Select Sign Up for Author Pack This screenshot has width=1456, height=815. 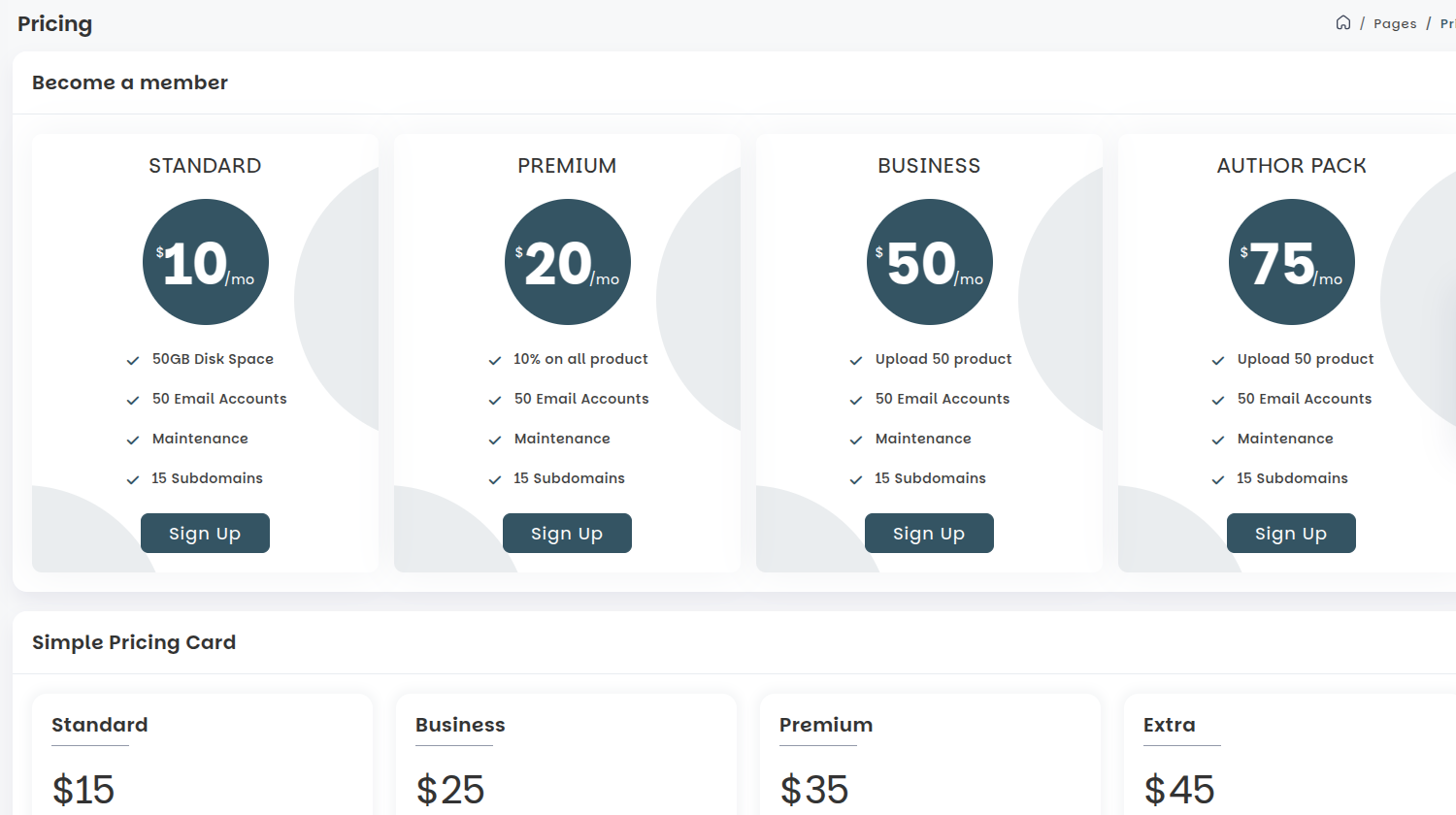click(1291, 534)
